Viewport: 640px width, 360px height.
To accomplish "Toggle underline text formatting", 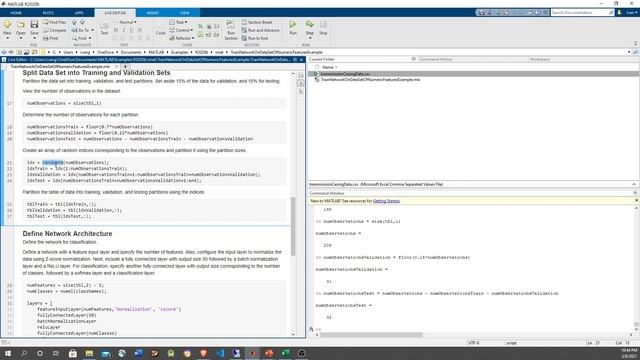I will (x=131, y=30).
